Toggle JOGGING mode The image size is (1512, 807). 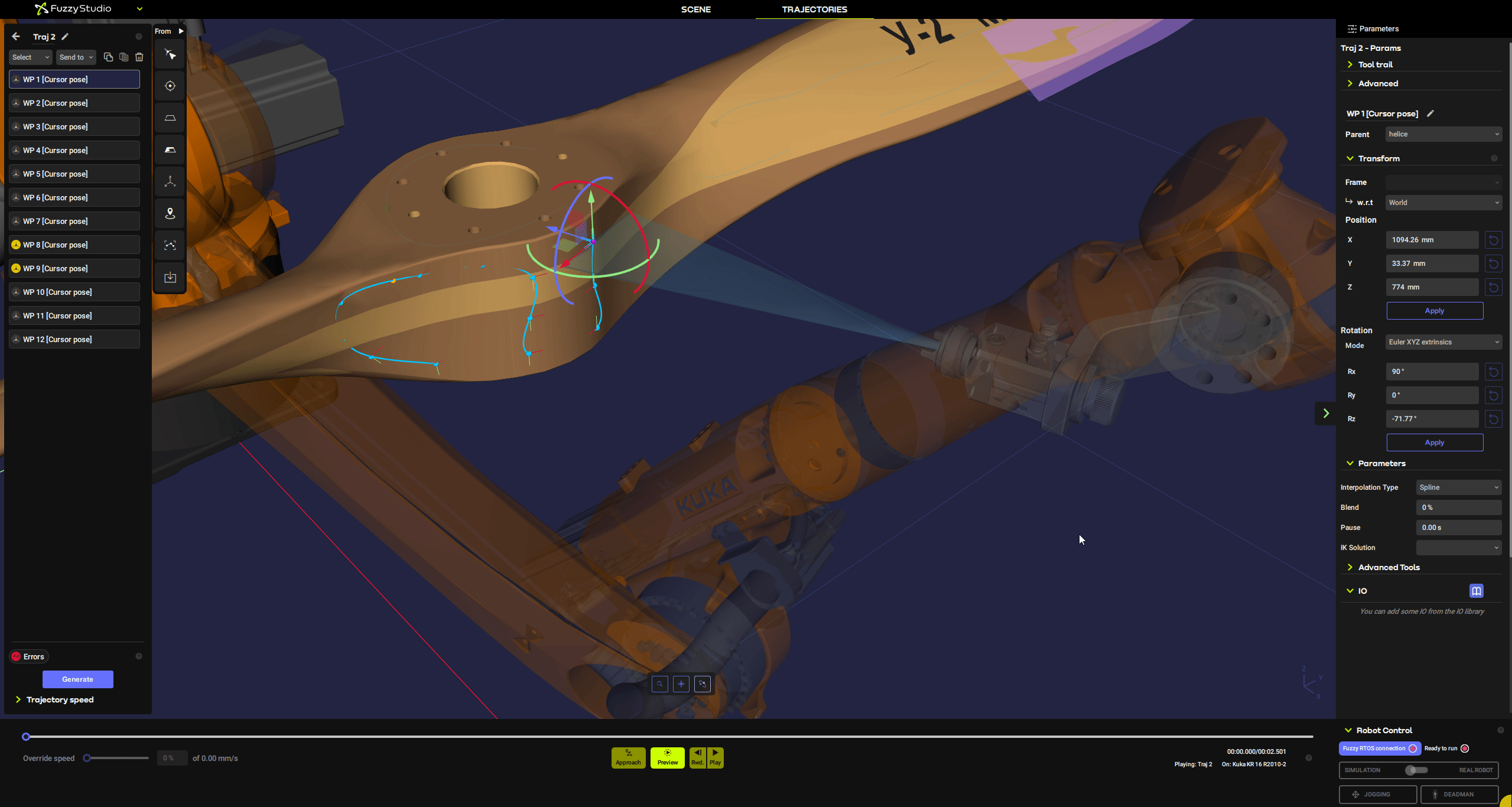[x=1377, y=795]
